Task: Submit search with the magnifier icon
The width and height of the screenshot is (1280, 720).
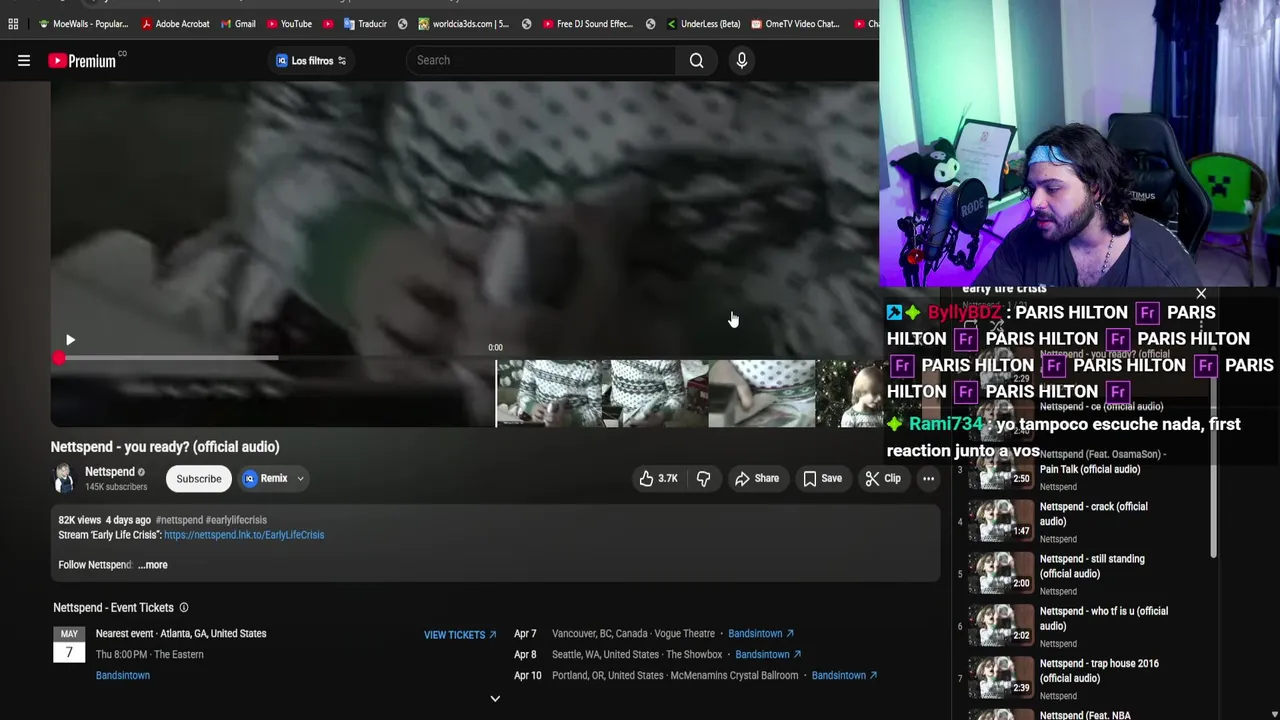Action: click(697, 60)
